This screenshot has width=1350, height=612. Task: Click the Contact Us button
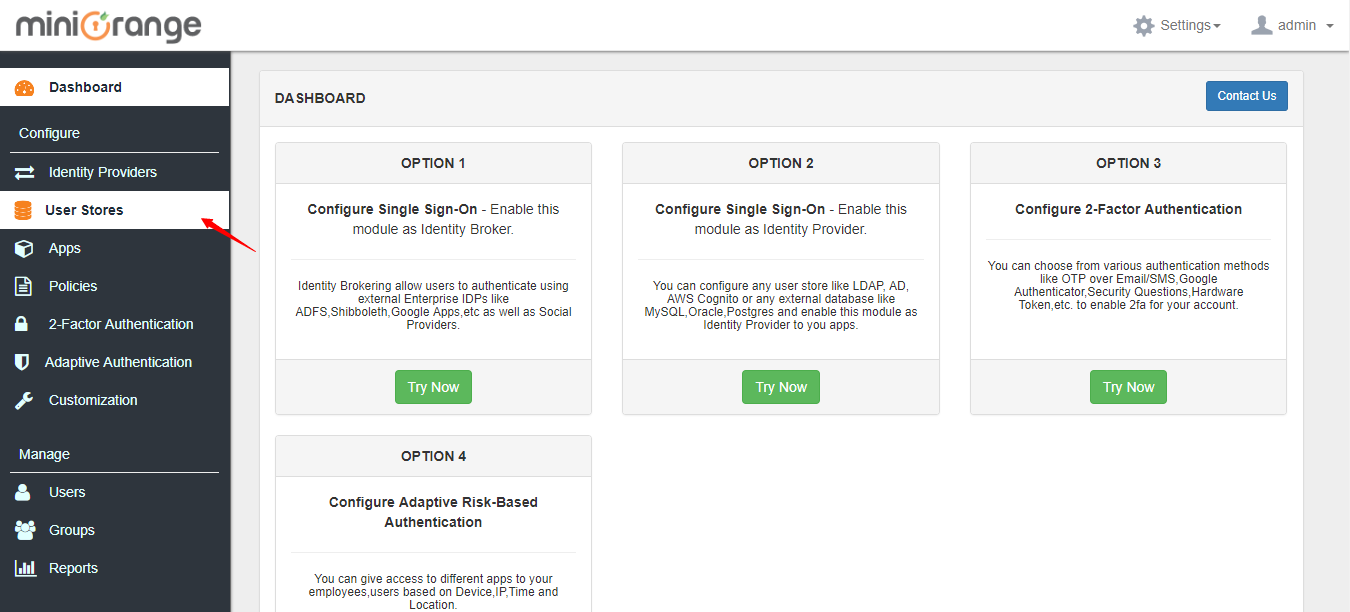[x=1246, y=95]
